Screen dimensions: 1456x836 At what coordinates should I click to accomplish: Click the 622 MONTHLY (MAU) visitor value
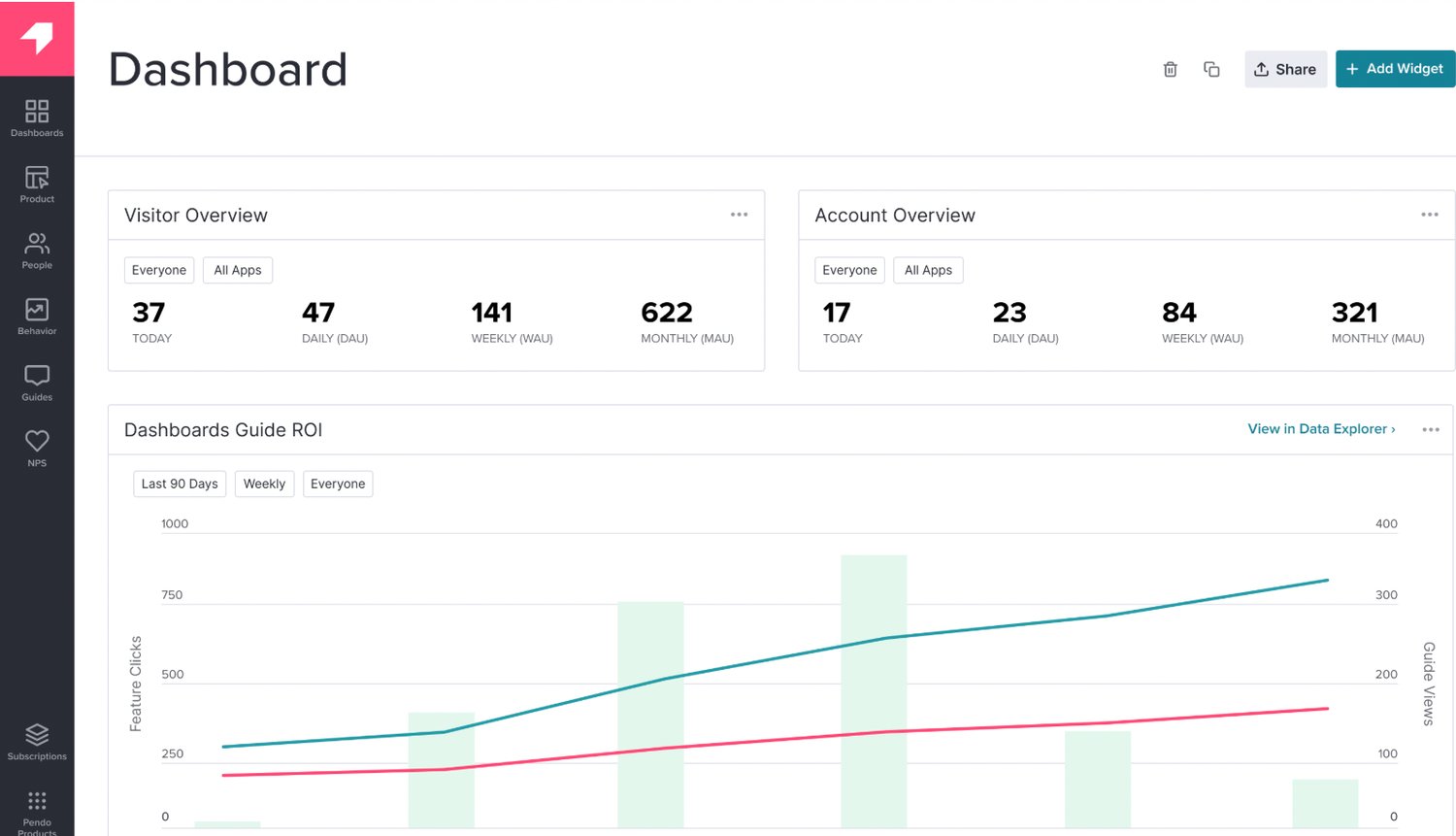tap(667, 313)
